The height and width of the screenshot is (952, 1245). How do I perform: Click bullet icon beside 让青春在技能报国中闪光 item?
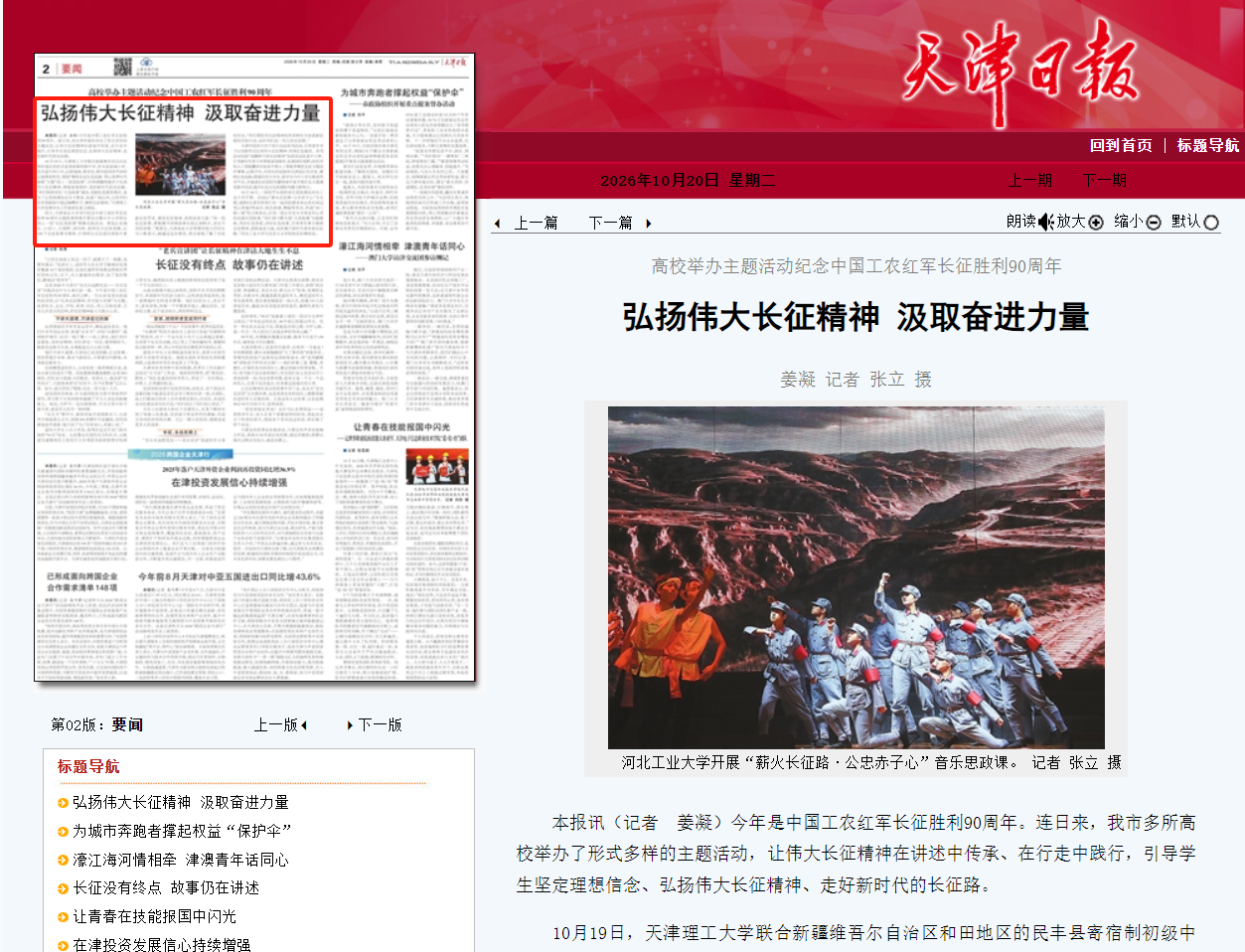[x=64, y=917]
